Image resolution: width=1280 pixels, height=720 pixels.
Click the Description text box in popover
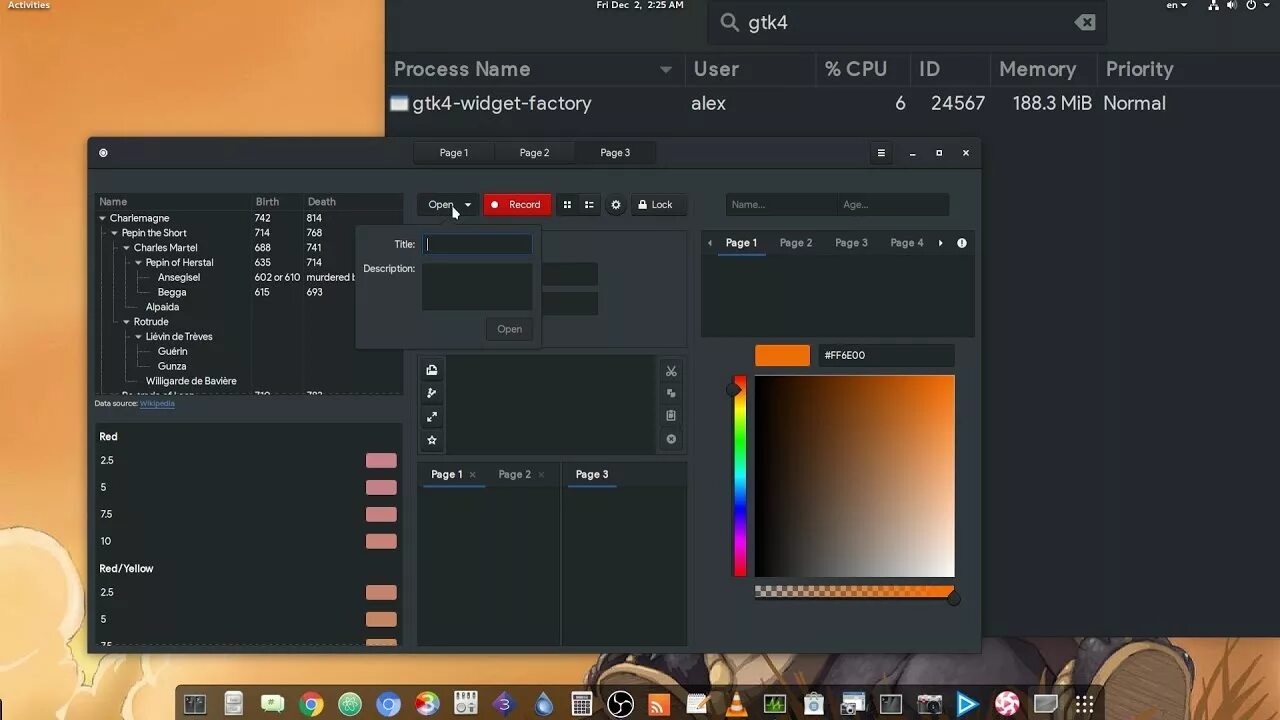(477, 287)
